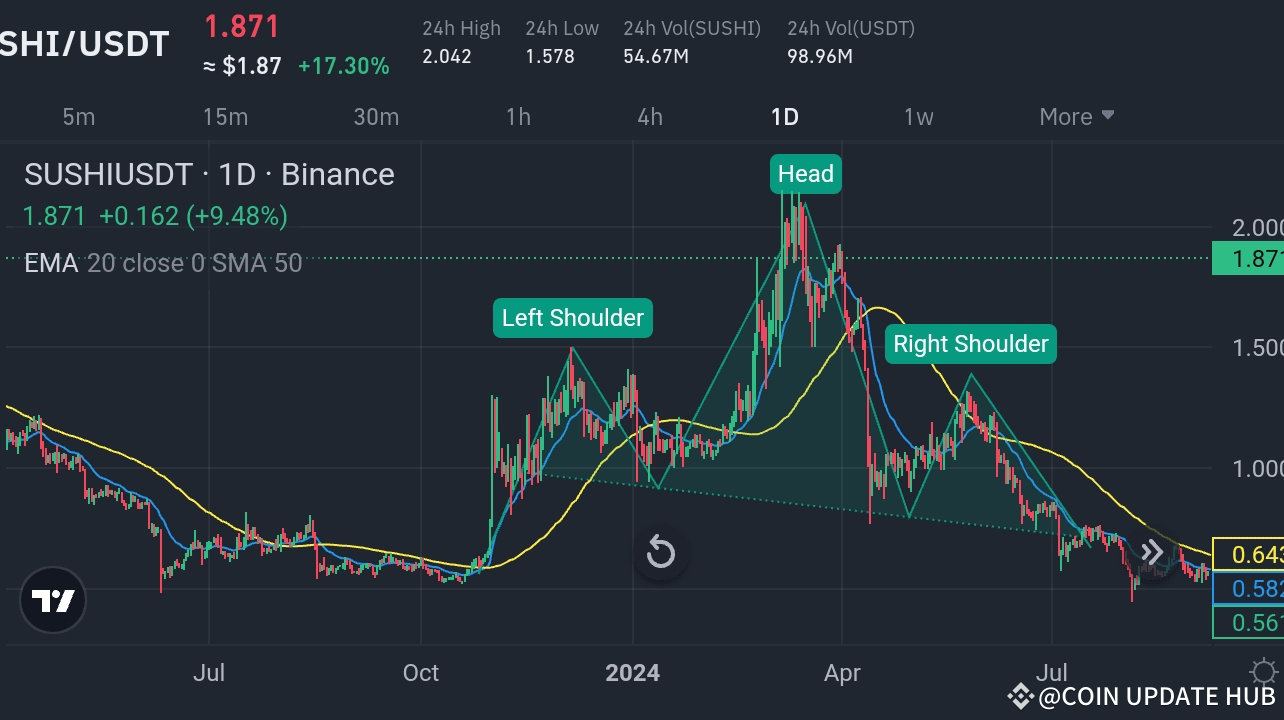Select the 1D timeframe tab
Image resolution: width=1284 pixels, height=720 pixels.
tap(785, 117)
